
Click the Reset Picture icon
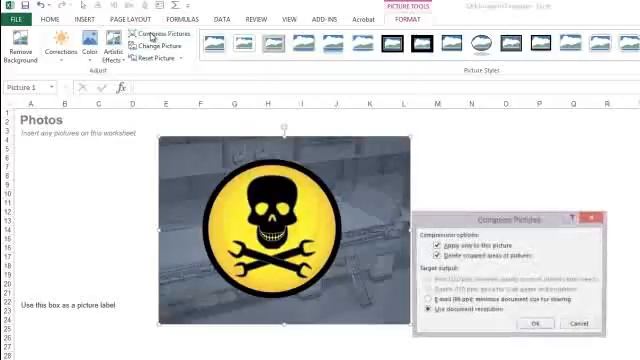tap(132, 58)
